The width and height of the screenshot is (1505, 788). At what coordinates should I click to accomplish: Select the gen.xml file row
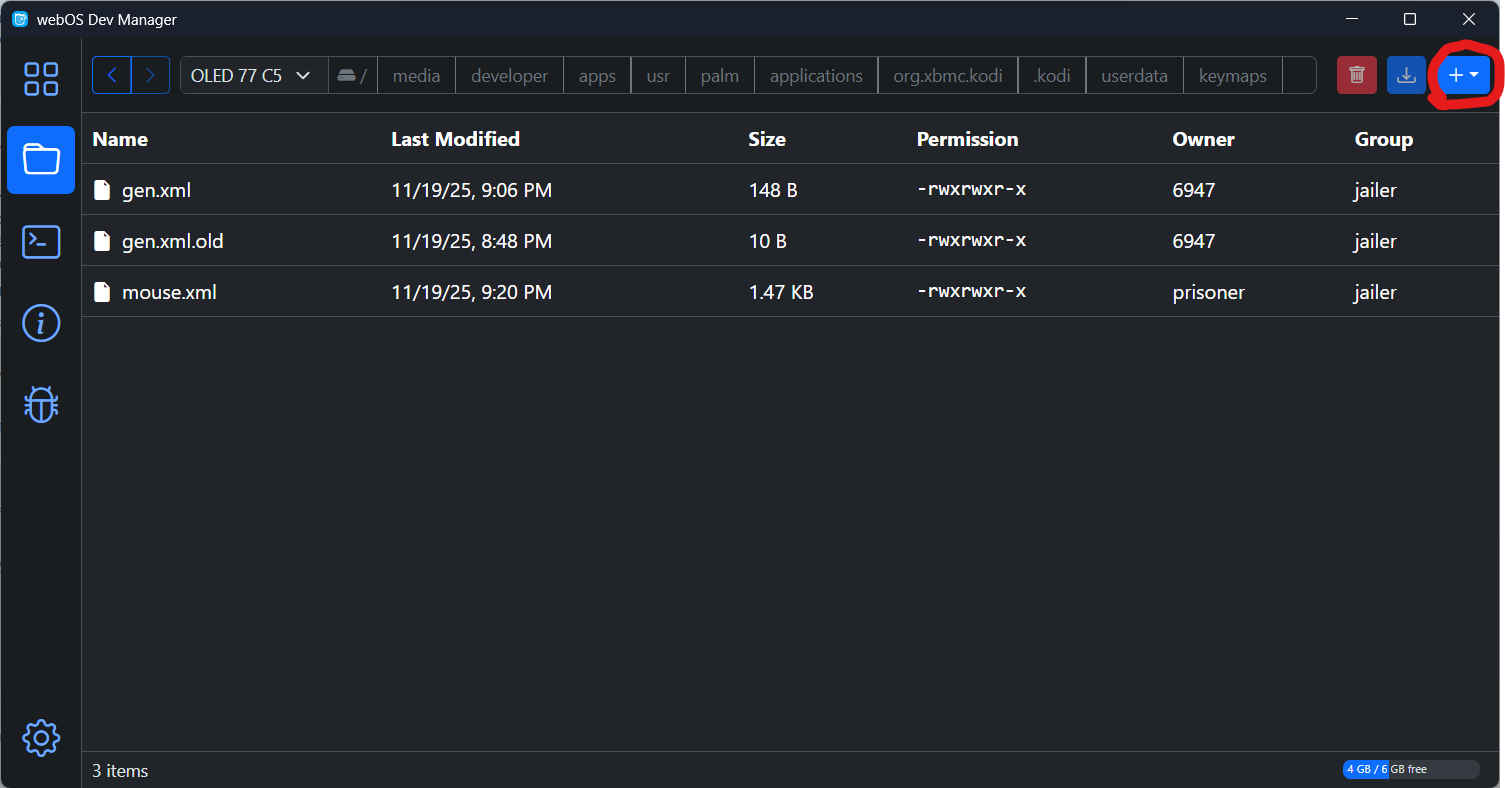point(156,190)
